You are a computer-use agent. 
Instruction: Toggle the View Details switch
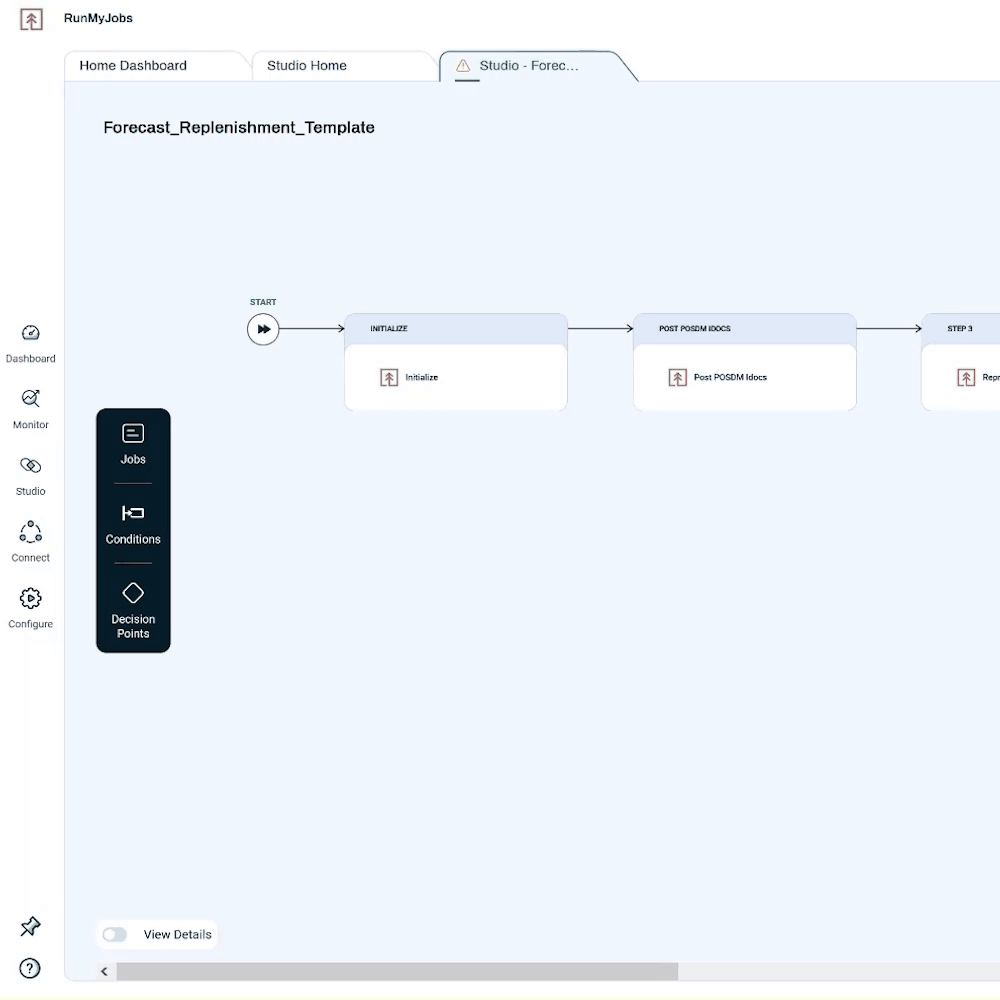115,935
